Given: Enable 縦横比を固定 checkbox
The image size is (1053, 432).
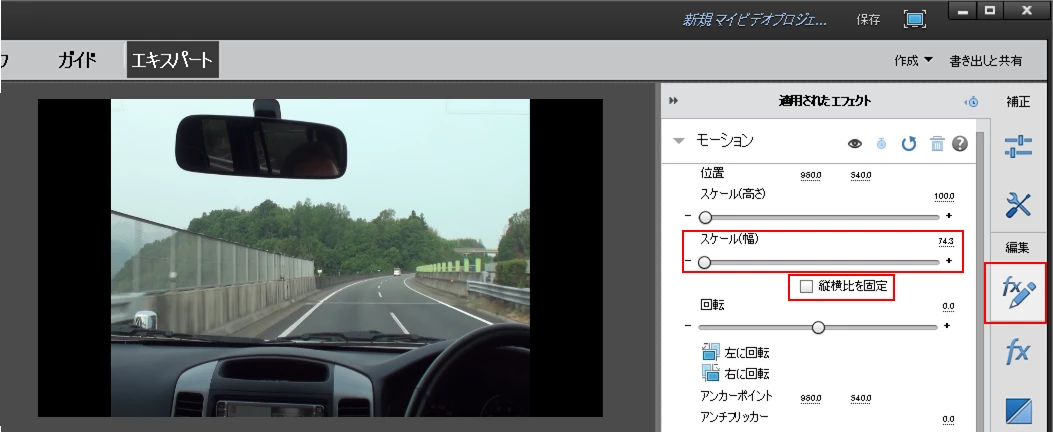Looking at the screenshot, I should point(807,287).
